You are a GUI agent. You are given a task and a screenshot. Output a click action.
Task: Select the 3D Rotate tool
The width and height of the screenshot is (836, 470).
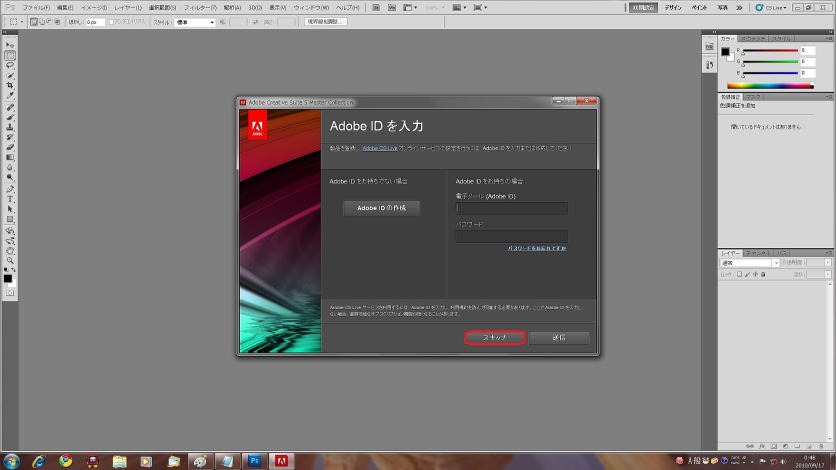coord(10,231)
